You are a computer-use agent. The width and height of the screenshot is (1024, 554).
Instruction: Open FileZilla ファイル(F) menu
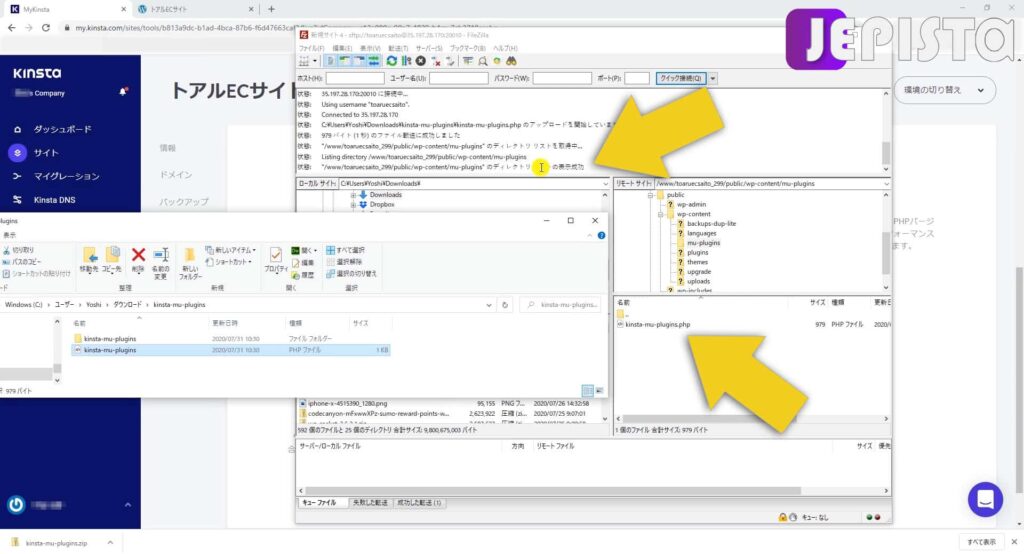312,48
